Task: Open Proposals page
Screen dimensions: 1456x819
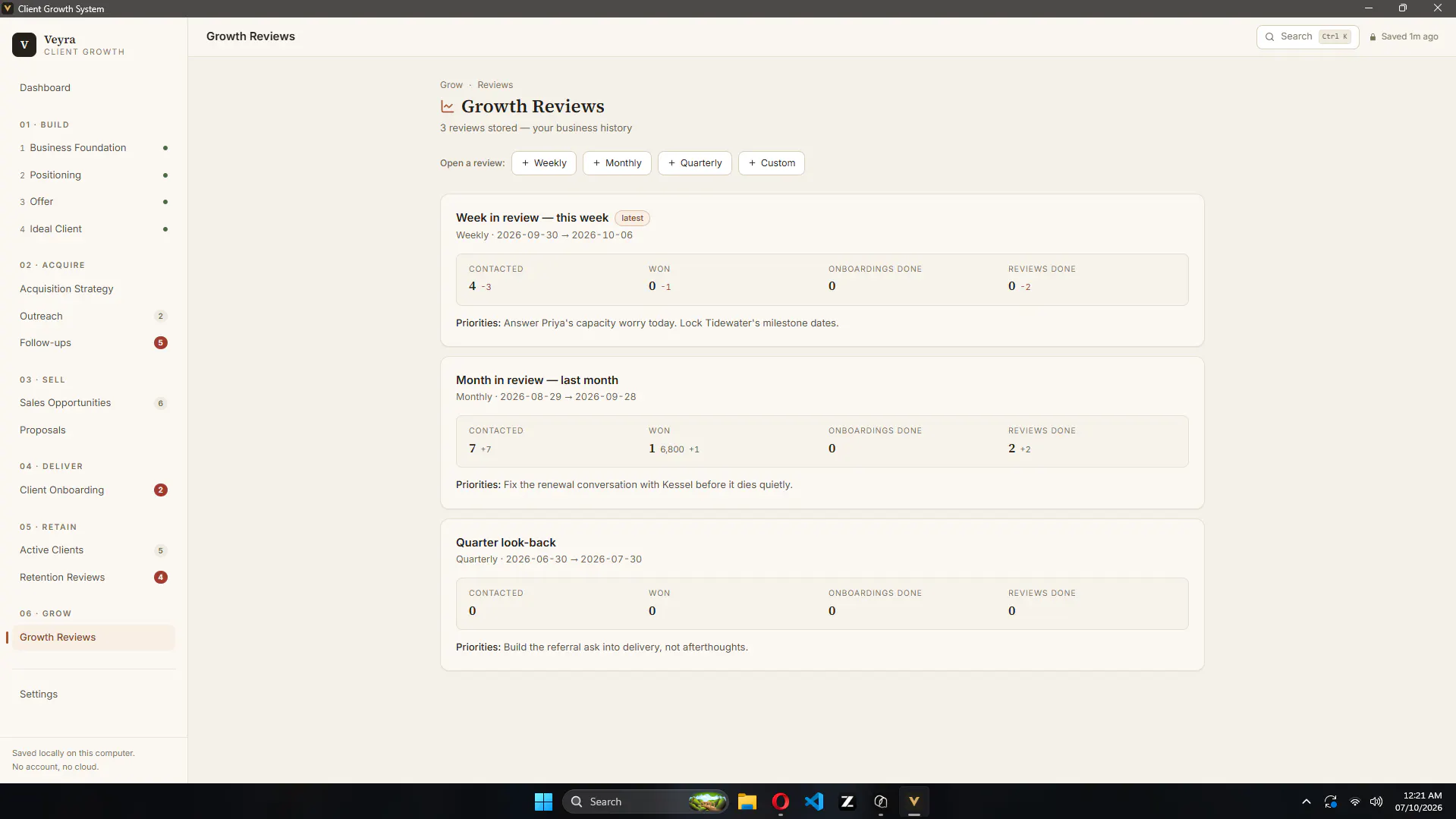Action: (x=93, y=430)
